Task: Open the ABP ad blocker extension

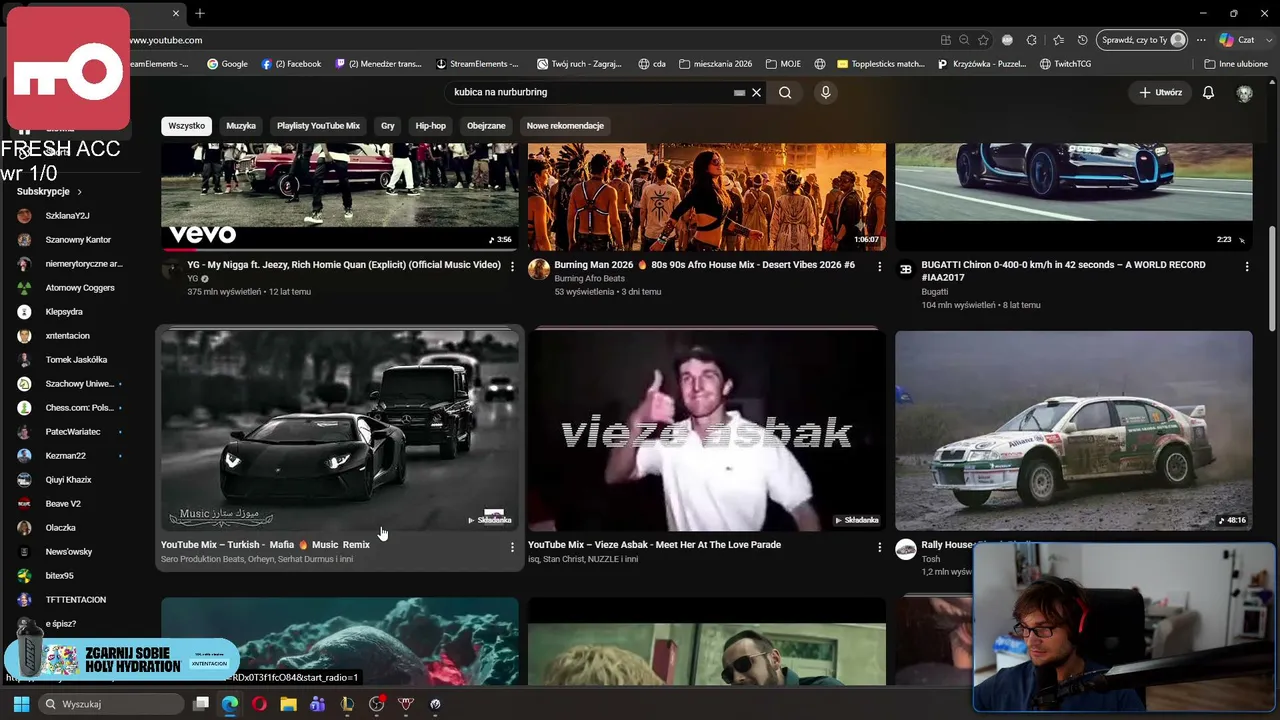Action: (x=1007, y=40)
